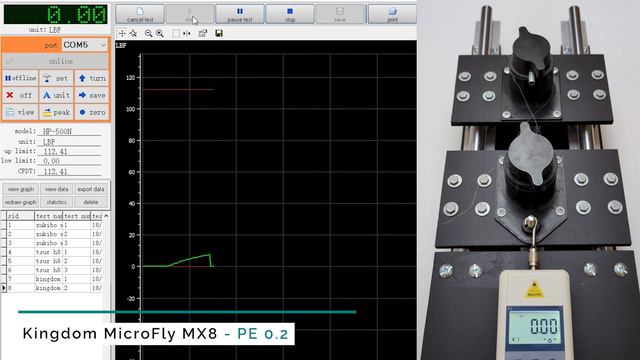Stop the running test
Image resolution: width=640 pixels, height=360 pixels.
coord(290,14)
